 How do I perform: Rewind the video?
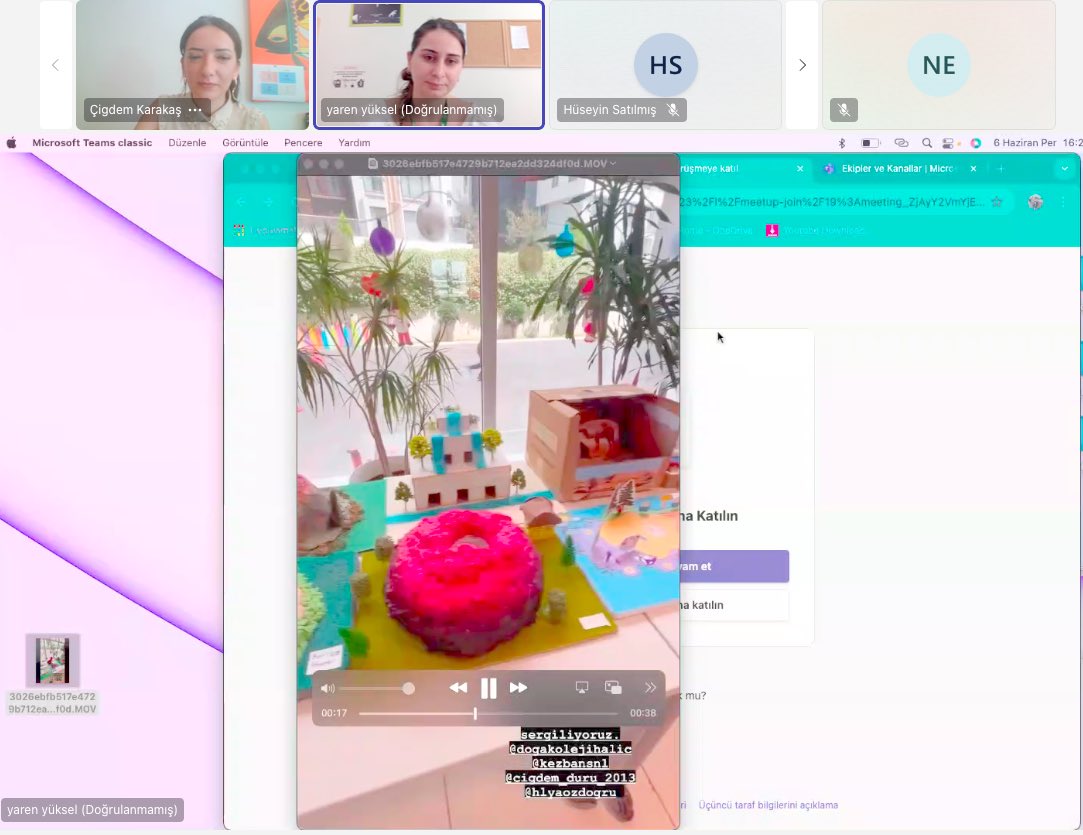(x=458, y=688)
